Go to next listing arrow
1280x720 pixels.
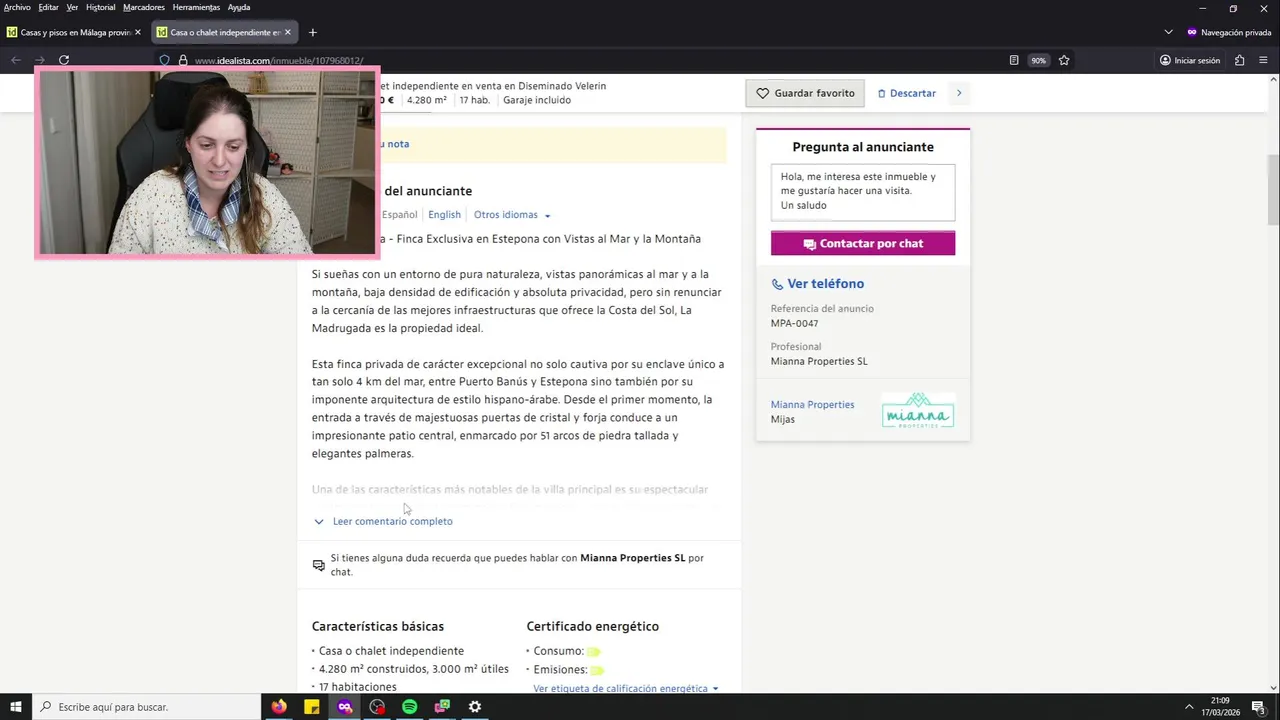[959, 93]
